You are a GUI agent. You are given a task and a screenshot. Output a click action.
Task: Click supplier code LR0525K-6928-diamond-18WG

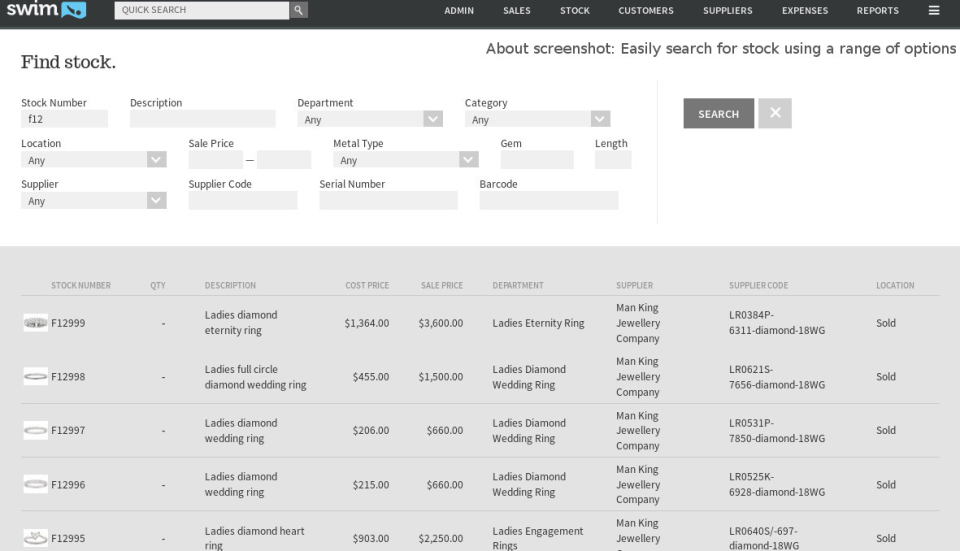777,484
